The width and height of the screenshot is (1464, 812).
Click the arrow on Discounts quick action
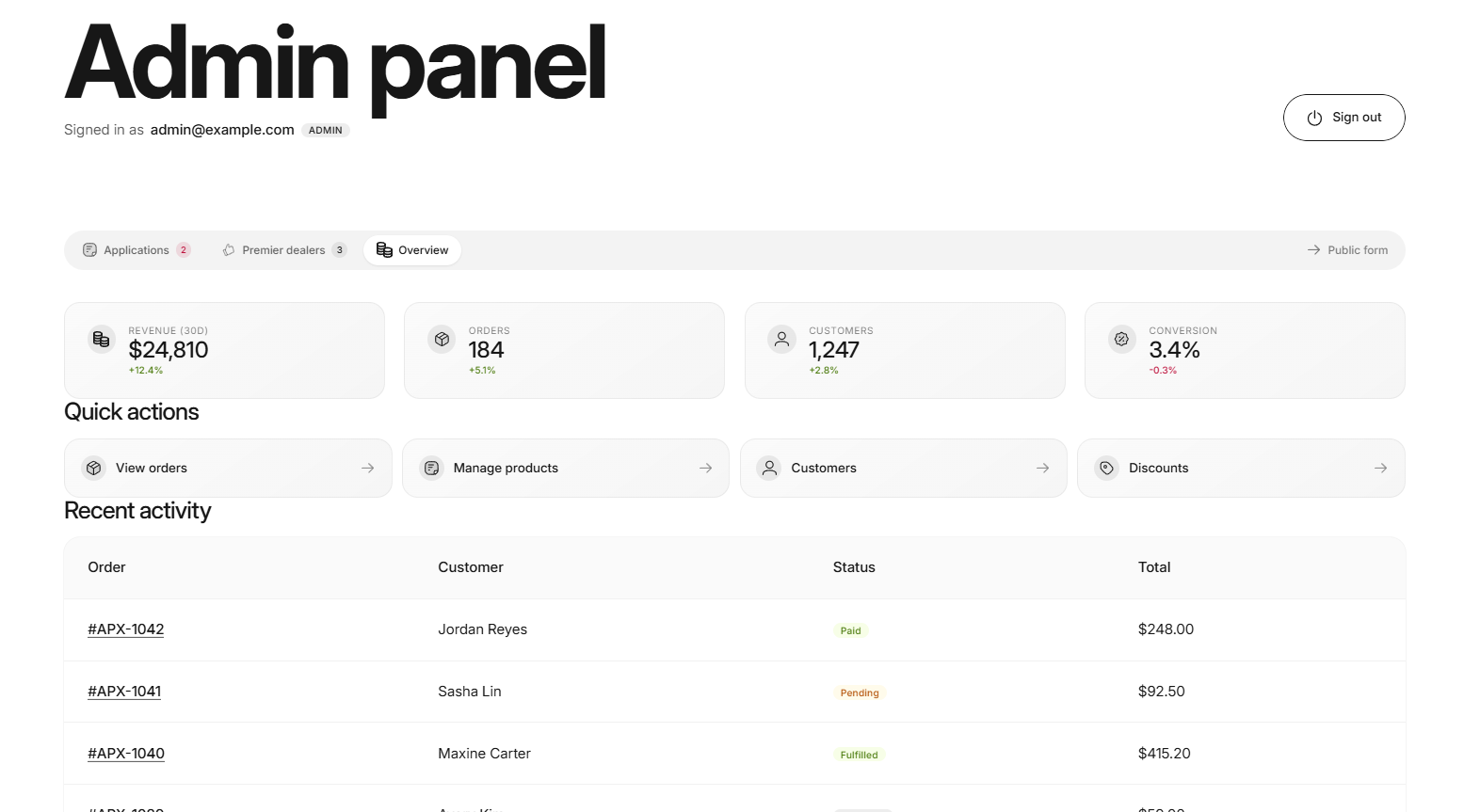click(1381, 468)
